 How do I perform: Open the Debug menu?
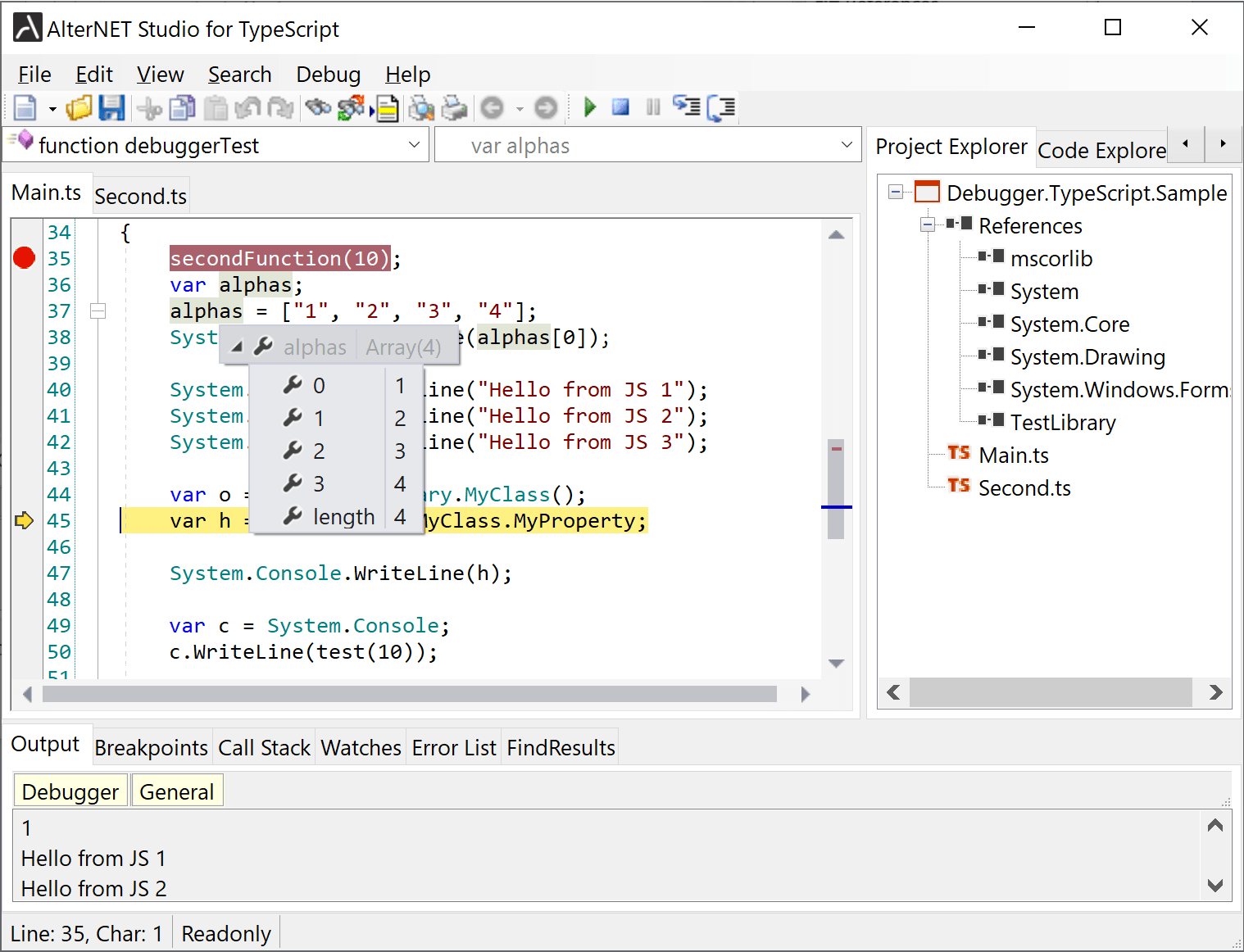pos(328,75)
